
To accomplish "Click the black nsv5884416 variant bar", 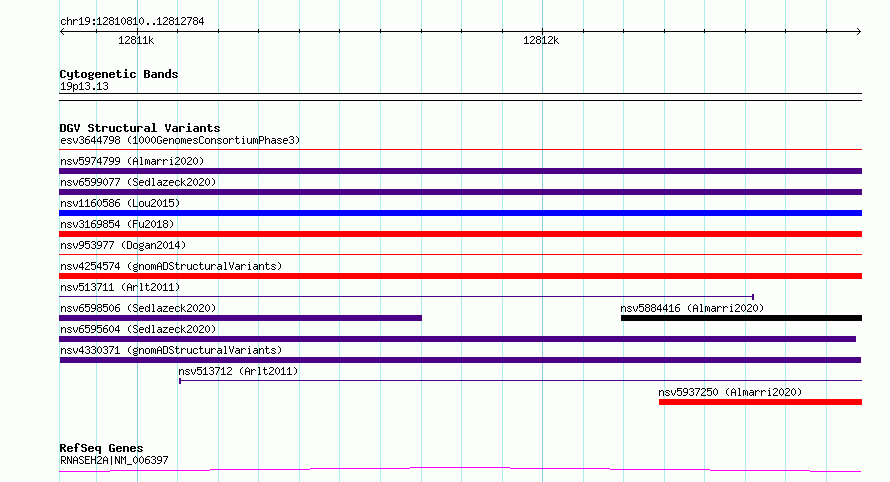I will (741, 318).
